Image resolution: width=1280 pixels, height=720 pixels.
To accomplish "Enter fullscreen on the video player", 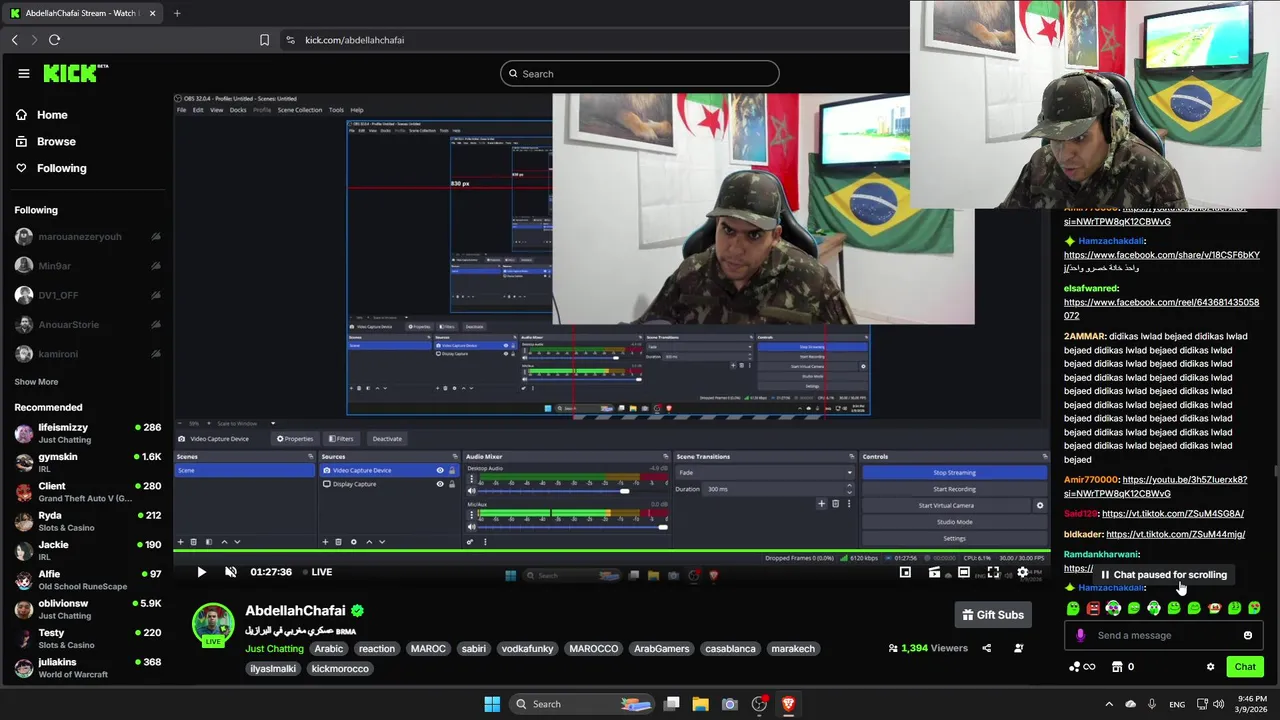I will [993, 572].
